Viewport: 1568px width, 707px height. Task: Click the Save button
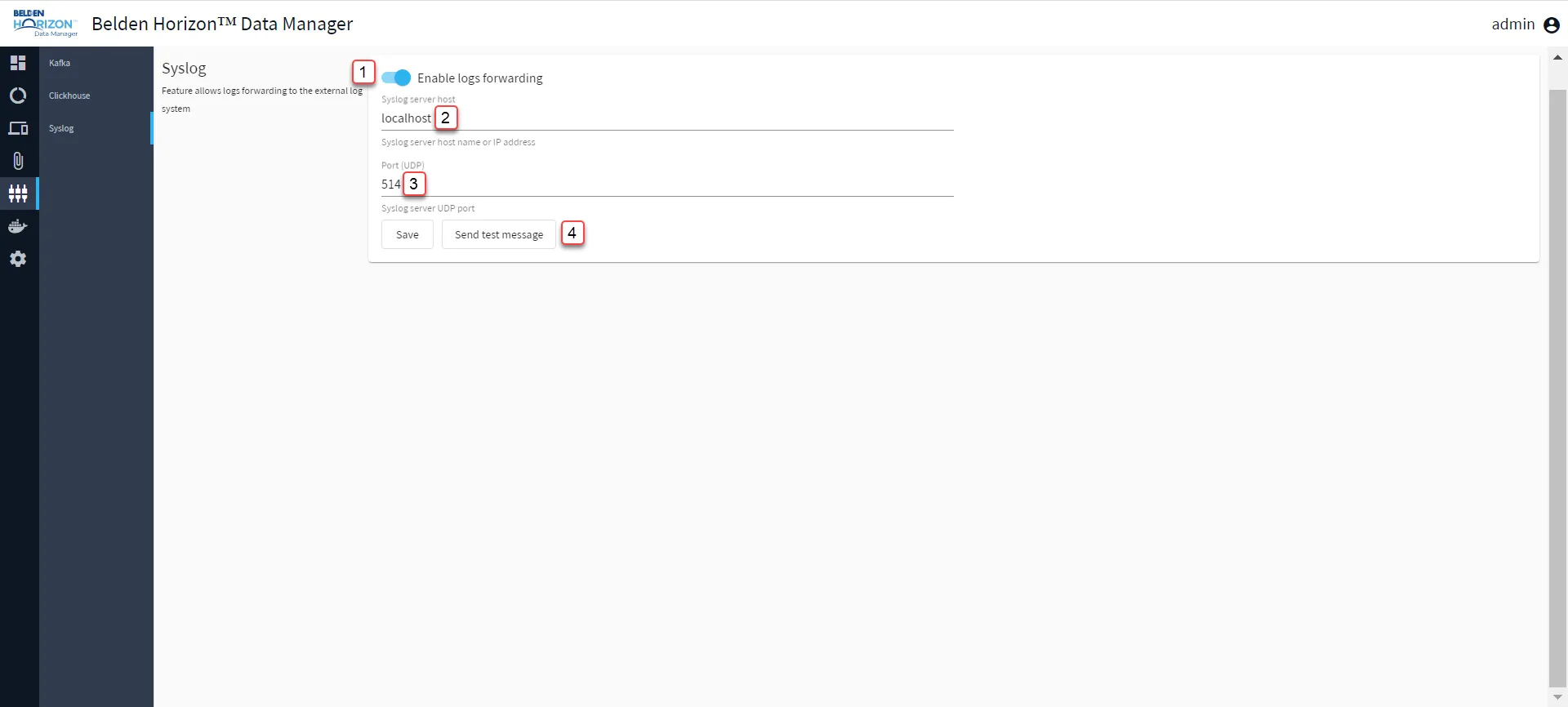[408, 234]
